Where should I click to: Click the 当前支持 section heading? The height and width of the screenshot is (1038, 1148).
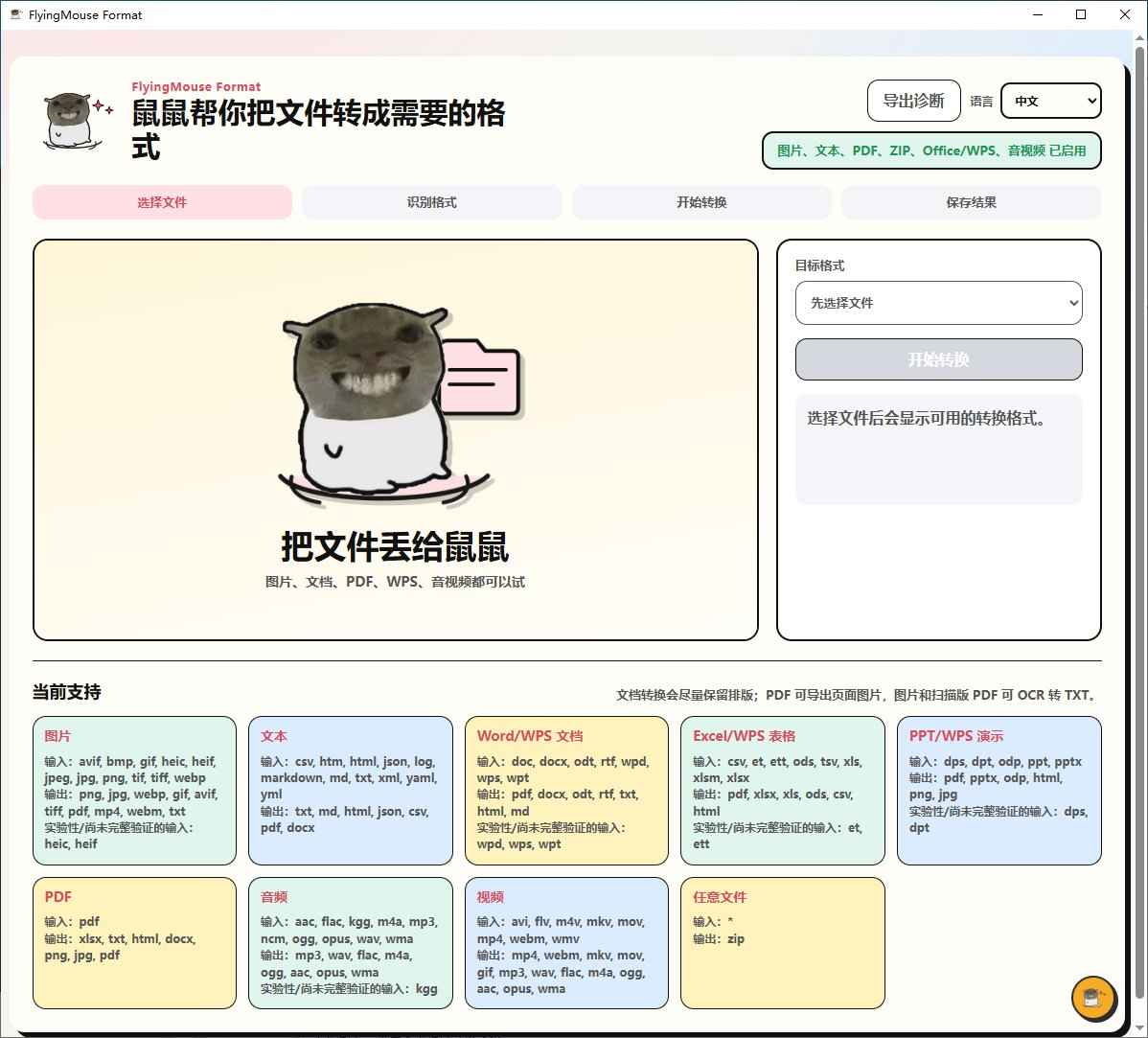[67, 692]
